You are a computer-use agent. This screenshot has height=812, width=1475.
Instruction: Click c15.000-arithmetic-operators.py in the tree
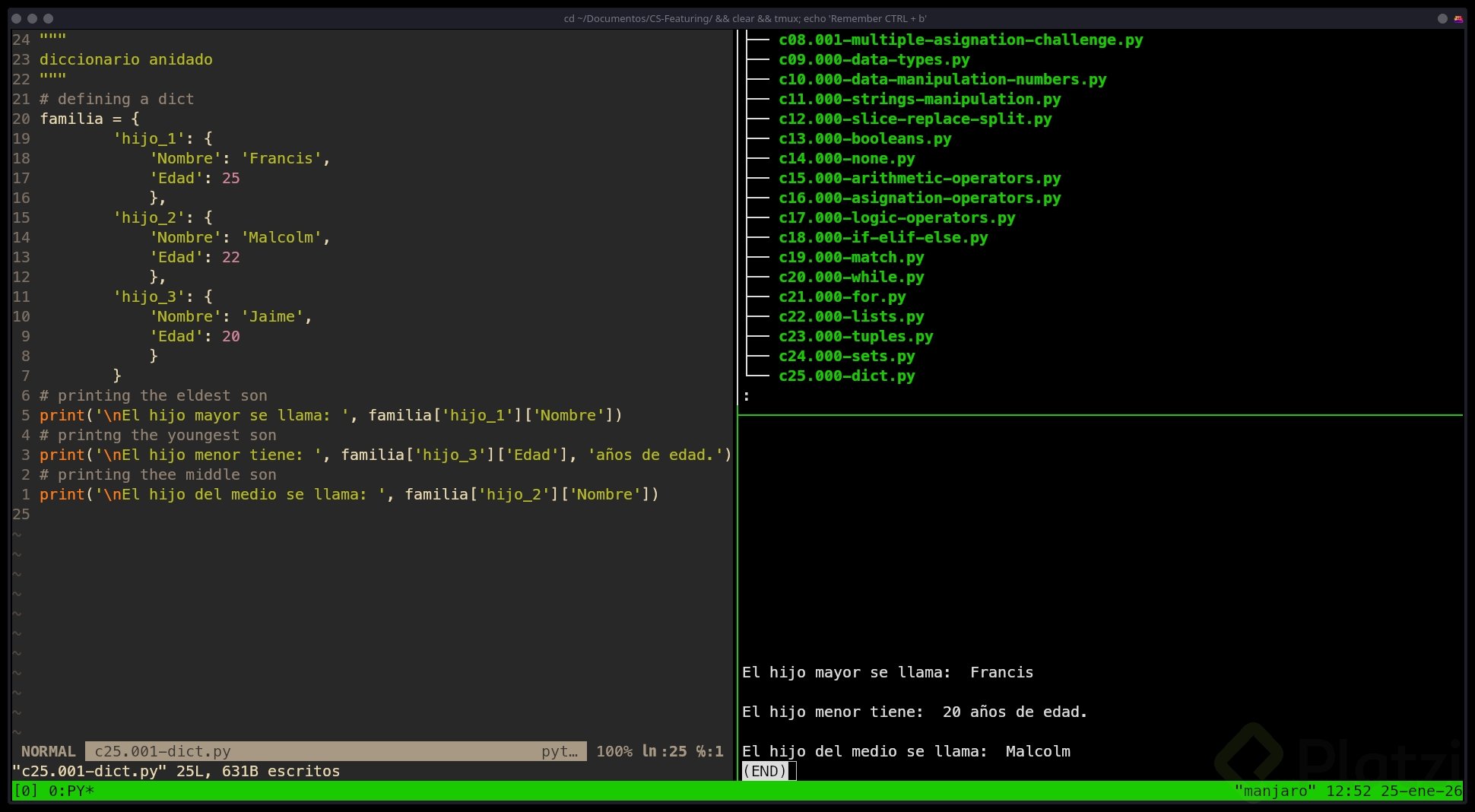click(x=920, y=178)
